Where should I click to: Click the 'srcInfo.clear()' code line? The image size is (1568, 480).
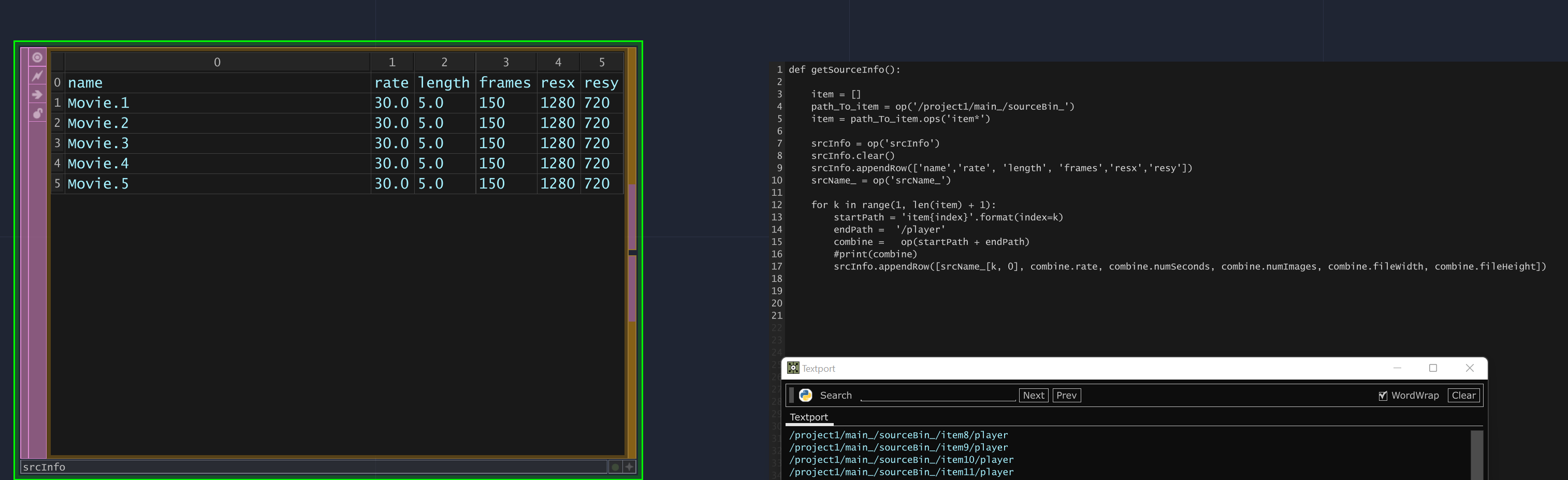point(853,156)
